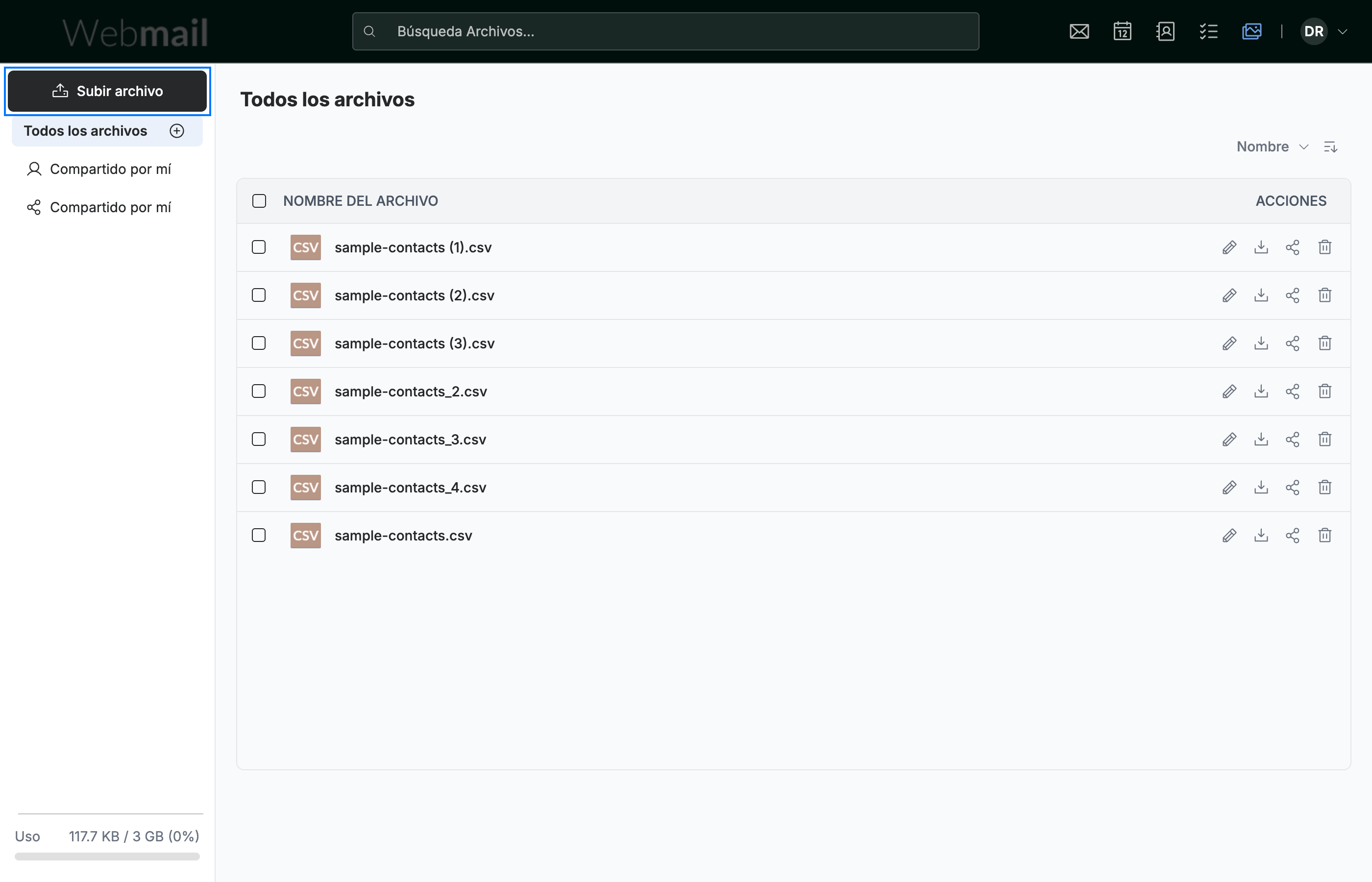Rename sample-contacts_2.csv with pencil icon

click(1229, 392)
